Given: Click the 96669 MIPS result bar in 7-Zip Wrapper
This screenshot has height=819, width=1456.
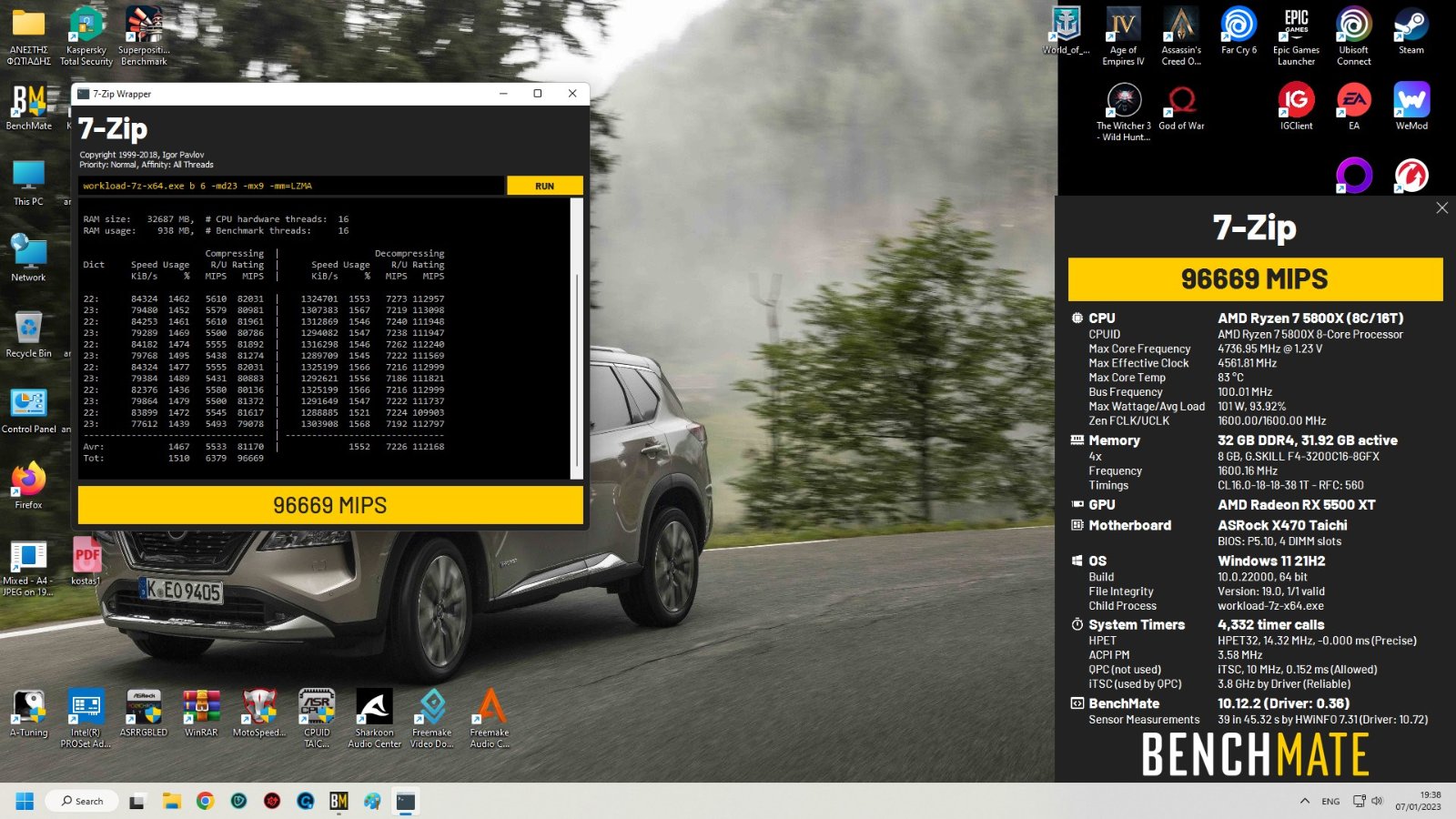Looking at the screenshot, I should (330, 505).
